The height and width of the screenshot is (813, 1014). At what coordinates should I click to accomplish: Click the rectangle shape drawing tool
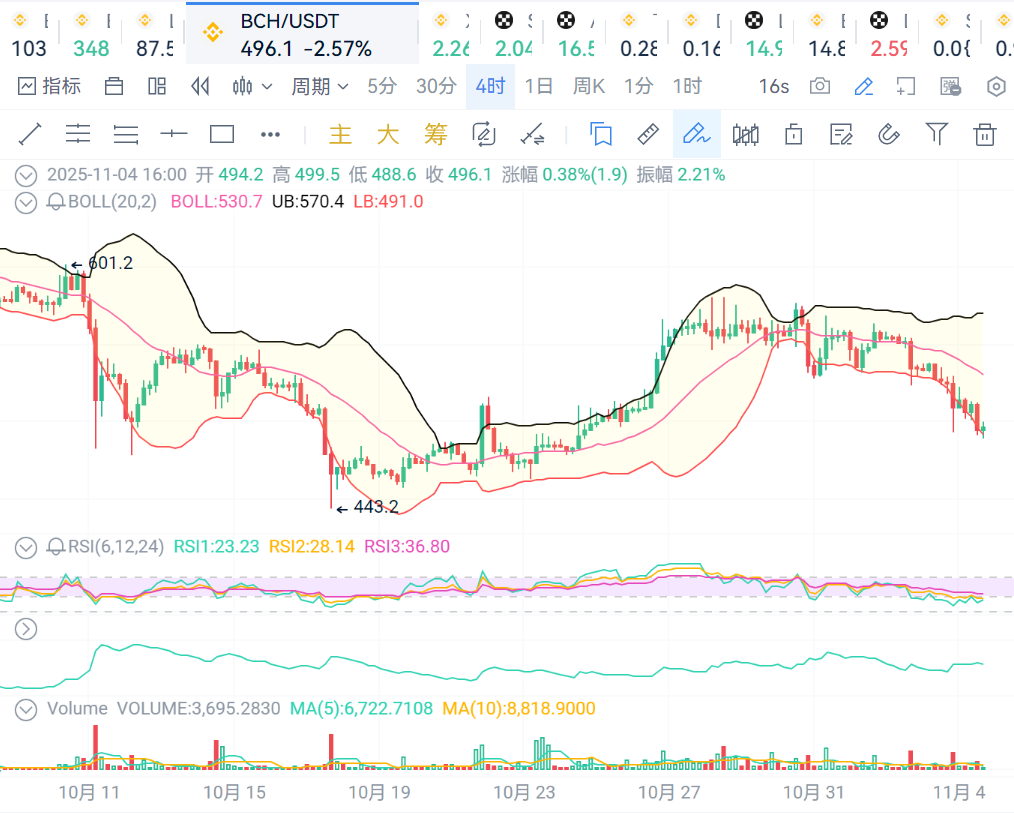(222, 134)
